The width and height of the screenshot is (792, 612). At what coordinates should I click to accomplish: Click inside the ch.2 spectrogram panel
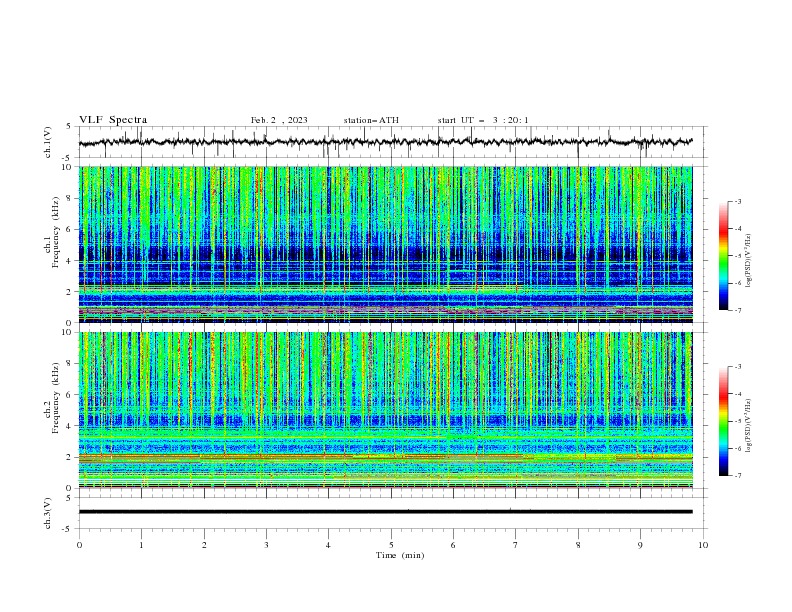[x=385, y=410]
